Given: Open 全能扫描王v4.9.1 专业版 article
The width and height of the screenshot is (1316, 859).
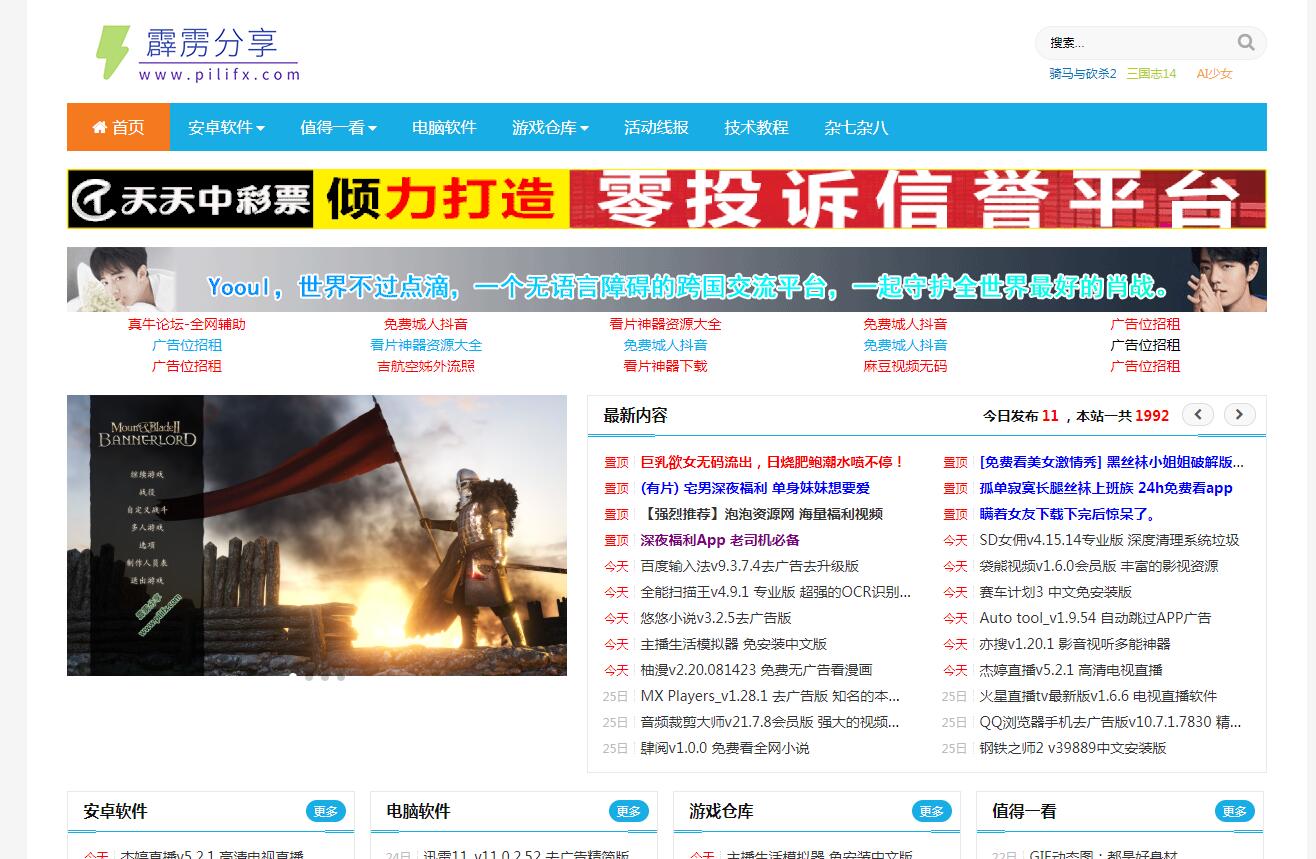Looking at the screenshot, I should point(775,592).
